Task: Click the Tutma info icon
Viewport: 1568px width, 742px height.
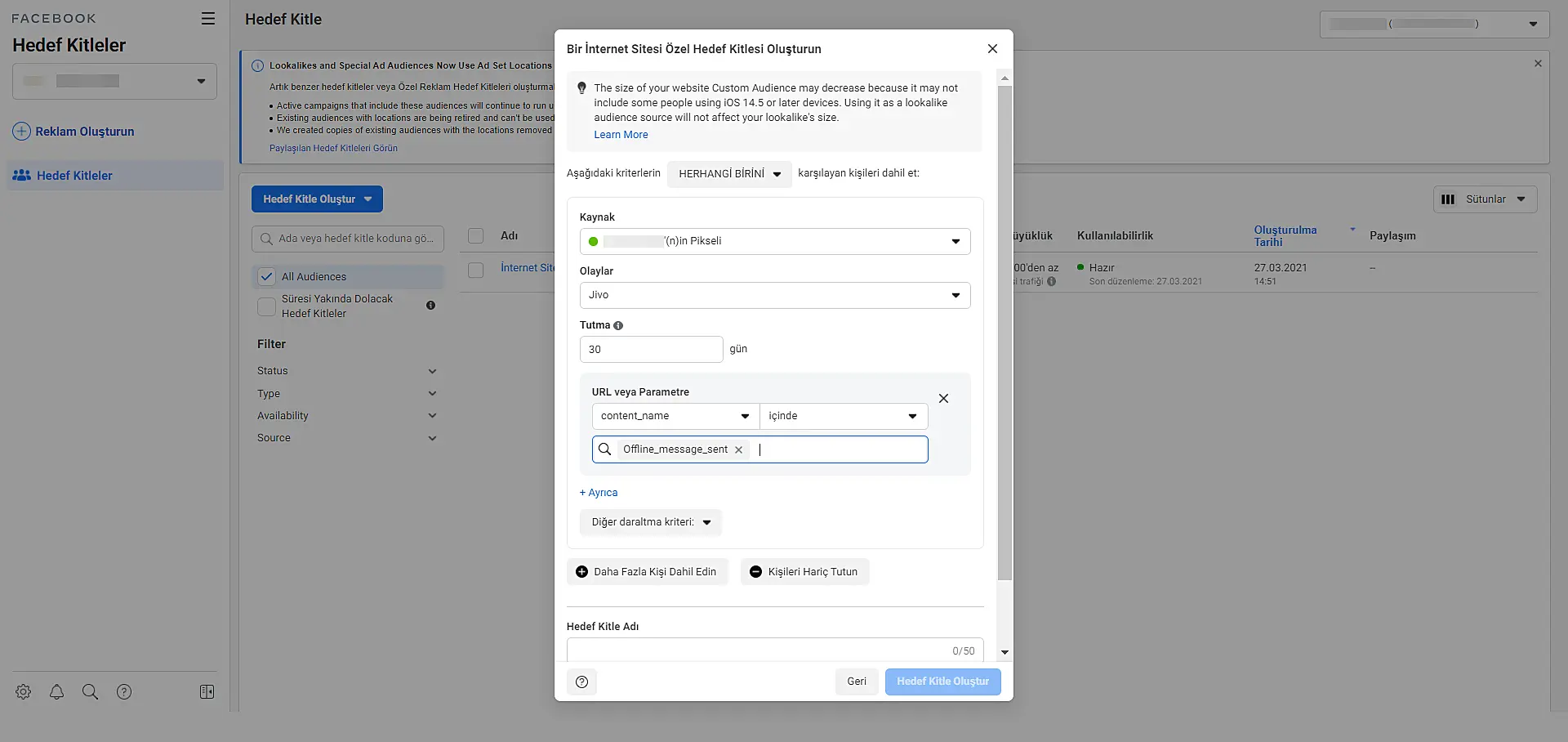Action: (x=618, y=325)
